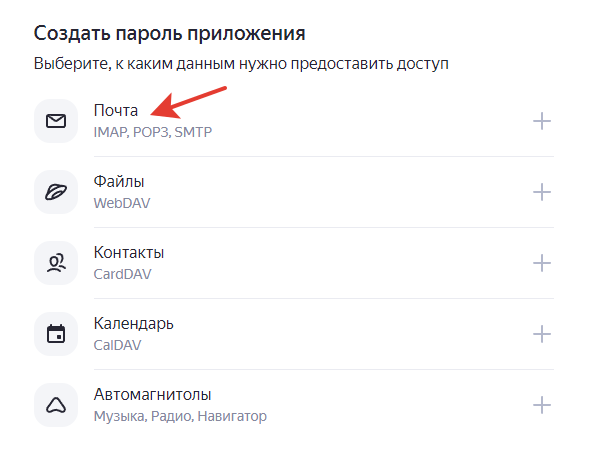Click the Контакты people icon
Screen dimensions: 614x476
click(56, 263)
